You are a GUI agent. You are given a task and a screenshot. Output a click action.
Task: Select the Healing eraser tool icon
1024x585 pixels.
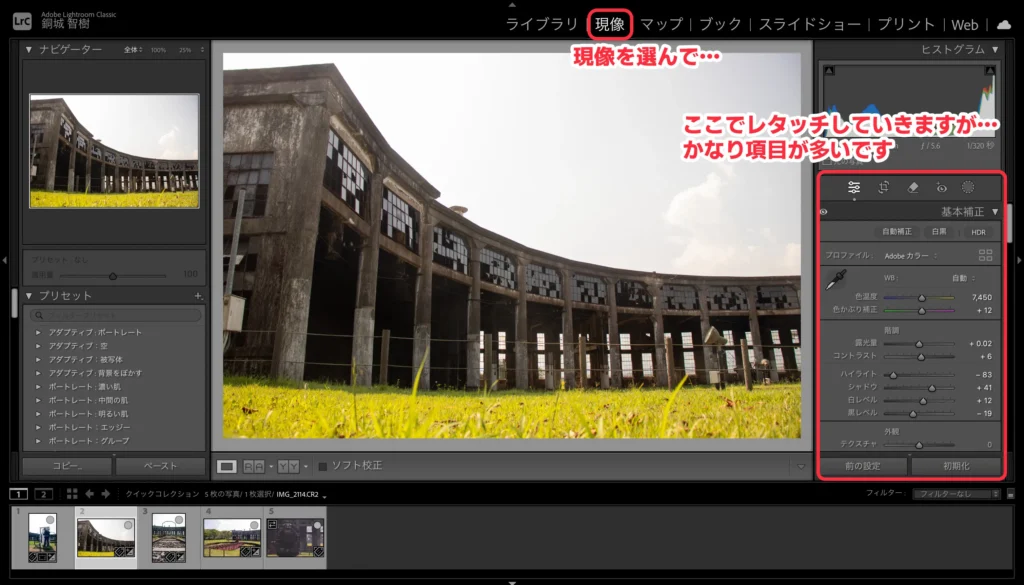[912, 187]
